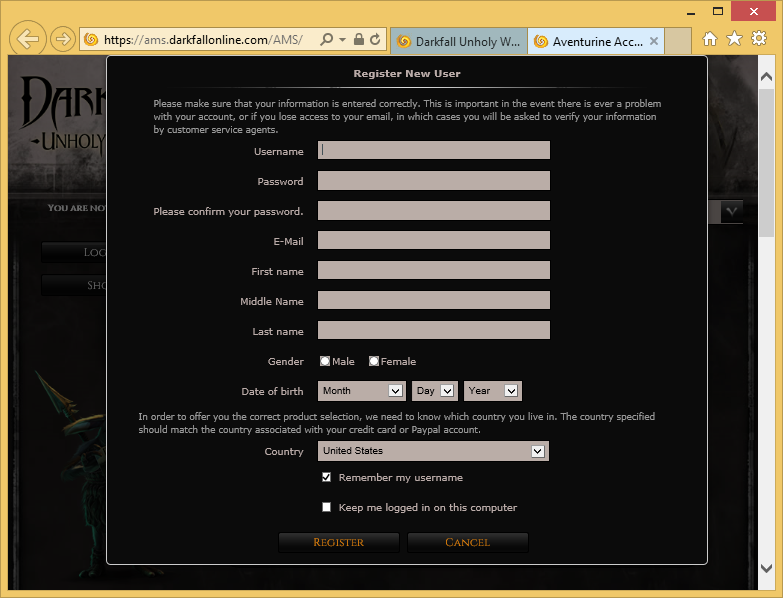
Task: Focus the Password field
Action: (x=433, y=180)
